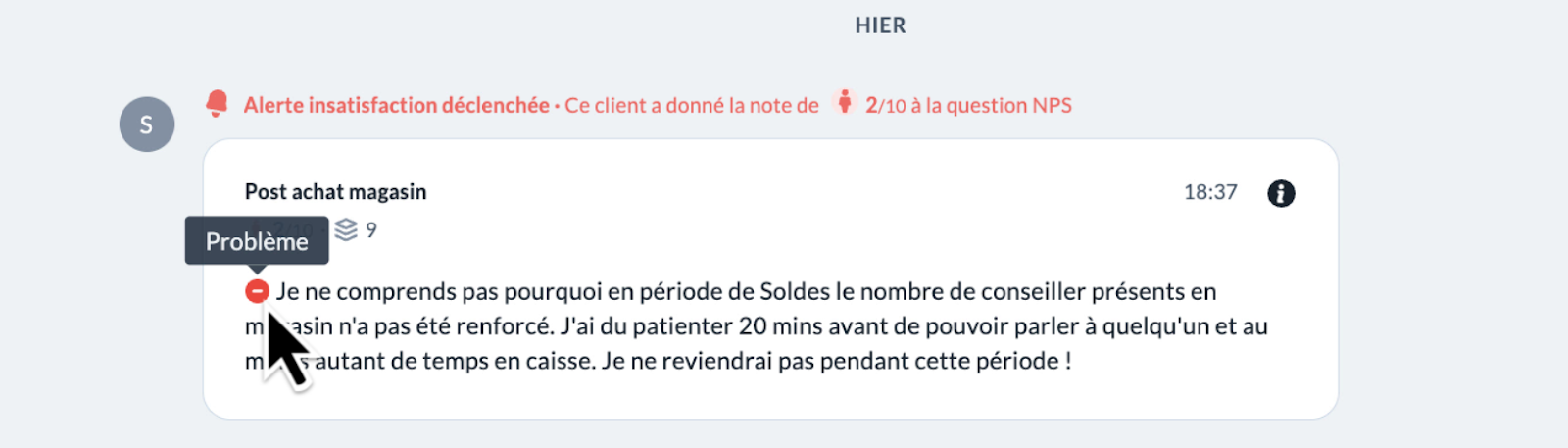Image resolution: width=1568 pixels, height=448 pixels.
Task: Open the info icon beside 18:37
Action: pyautogui.click(x=1281, y=193)
